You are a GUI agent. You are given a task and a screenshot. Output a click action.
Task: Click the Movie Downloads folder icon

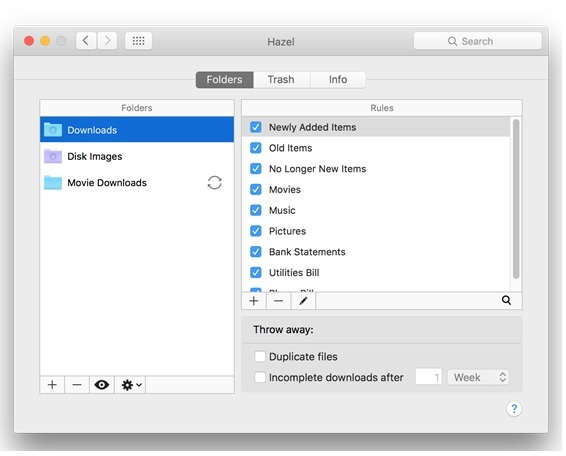click(53, 183)
